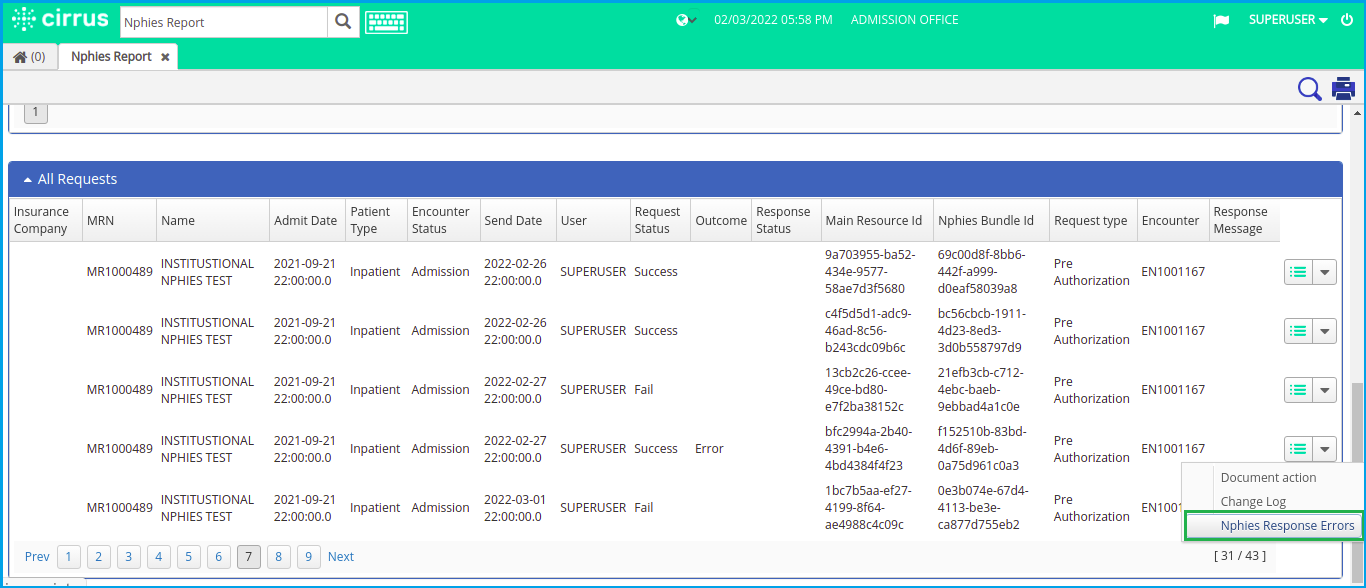
Task: Select Change Log from context menu
Action: (x=1253, y=502)
